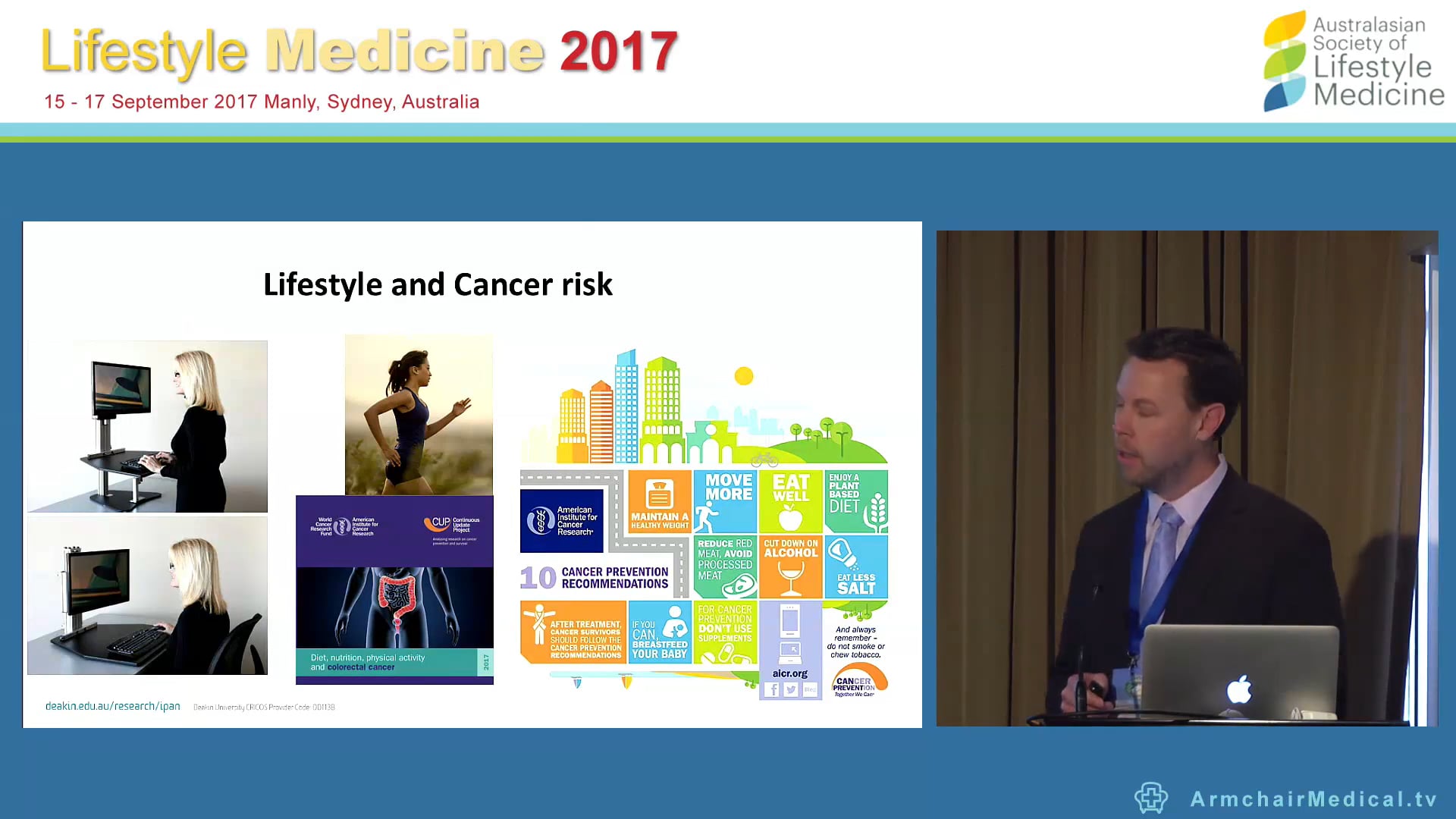Expand the American Institute for Cancer Research logo panel
Image resolution: width=1456 pixels, height=819 pixels.
point(561,521)
